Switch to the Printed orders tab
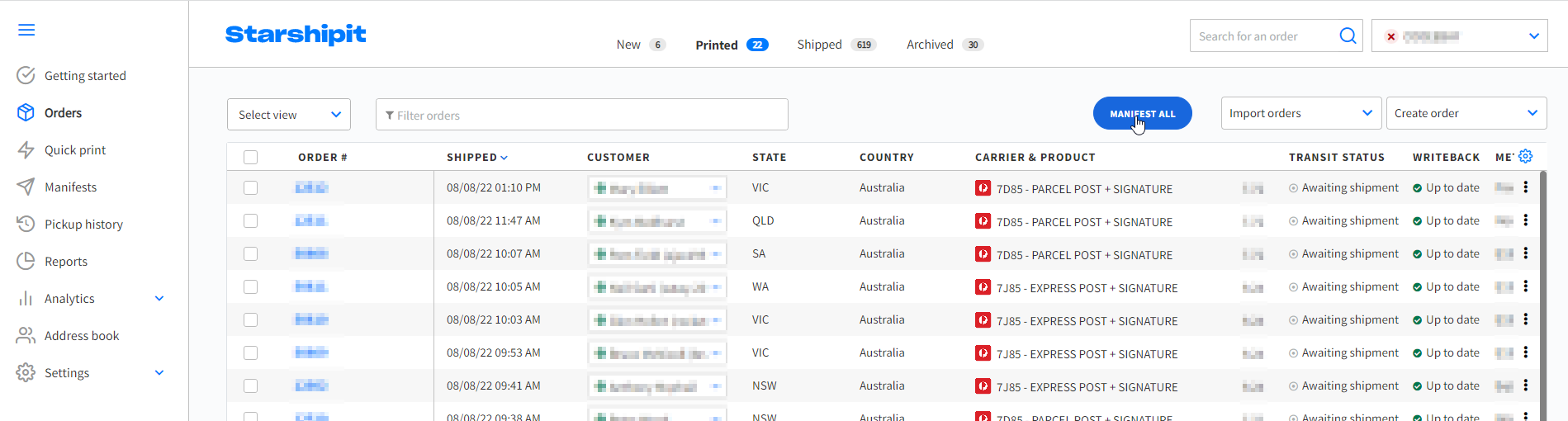 tap(732, 45)
